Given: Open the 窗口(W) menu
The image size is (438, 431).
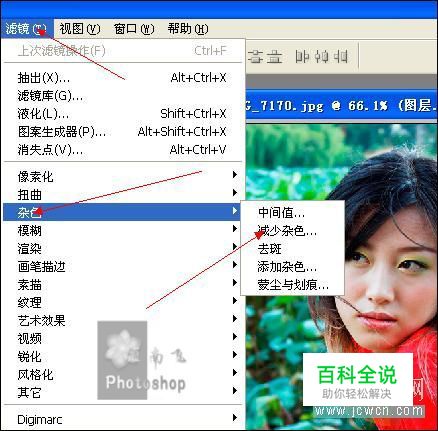Looking at the screenshot, I should click(134, 29).
